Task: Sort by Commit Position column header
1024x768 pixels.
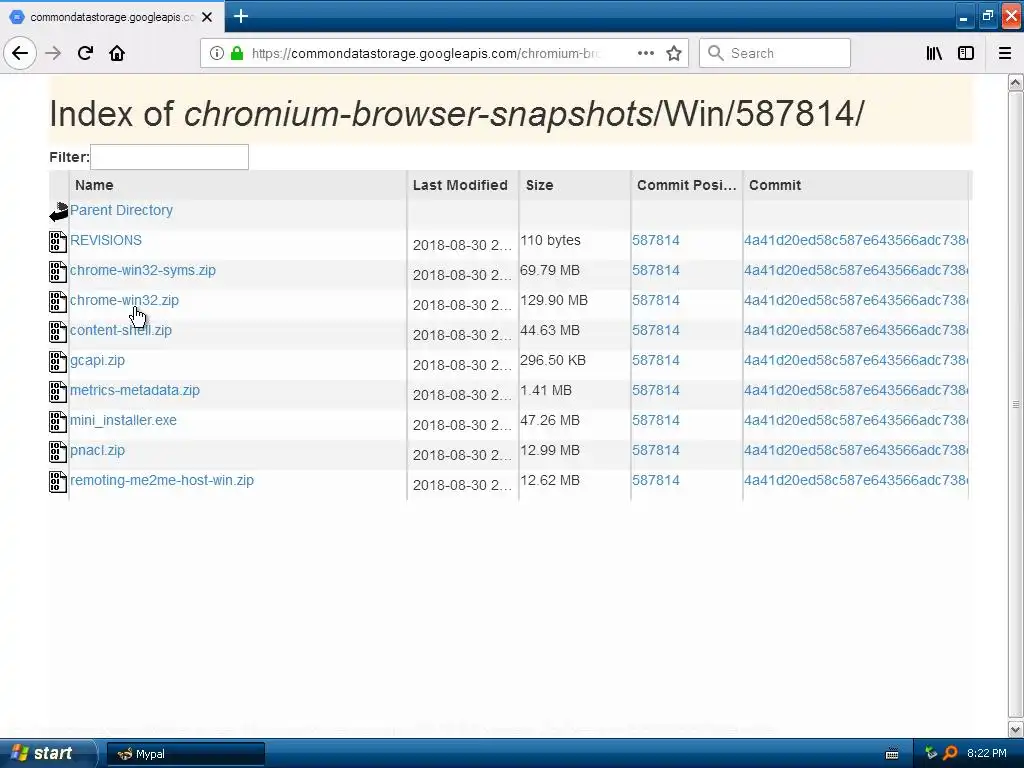Action: click(686, 185)
